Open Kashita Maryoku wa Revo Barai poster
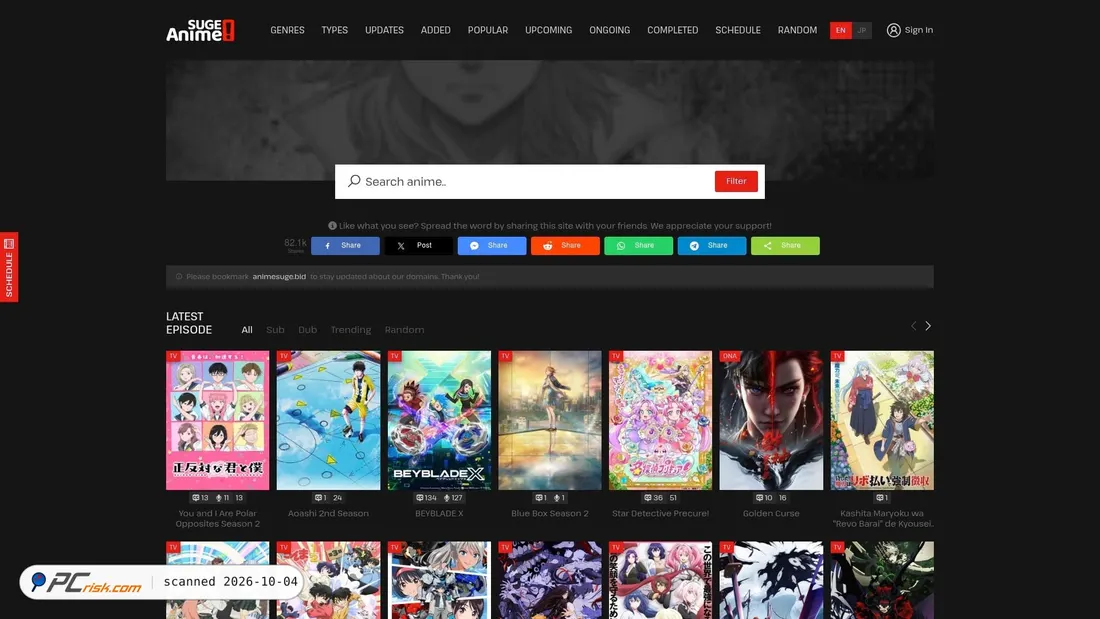This screenshot has height=619, width=1100. [x=882, y=420]
